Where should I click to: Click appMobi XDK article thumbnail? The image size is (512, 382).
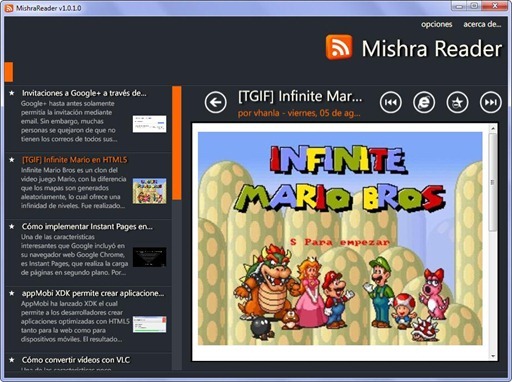coord(149,324)
